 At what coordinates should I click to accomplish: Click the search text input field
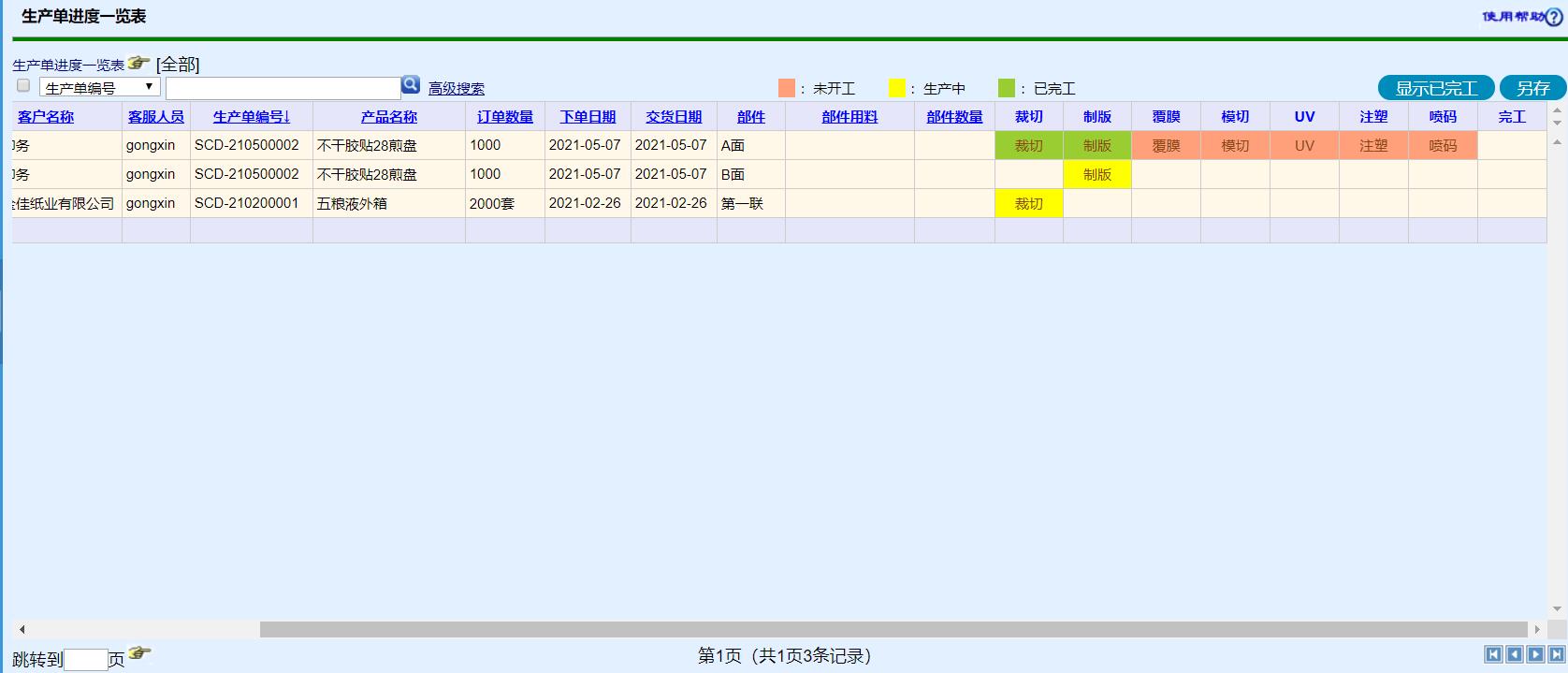(x=283, y=88)
